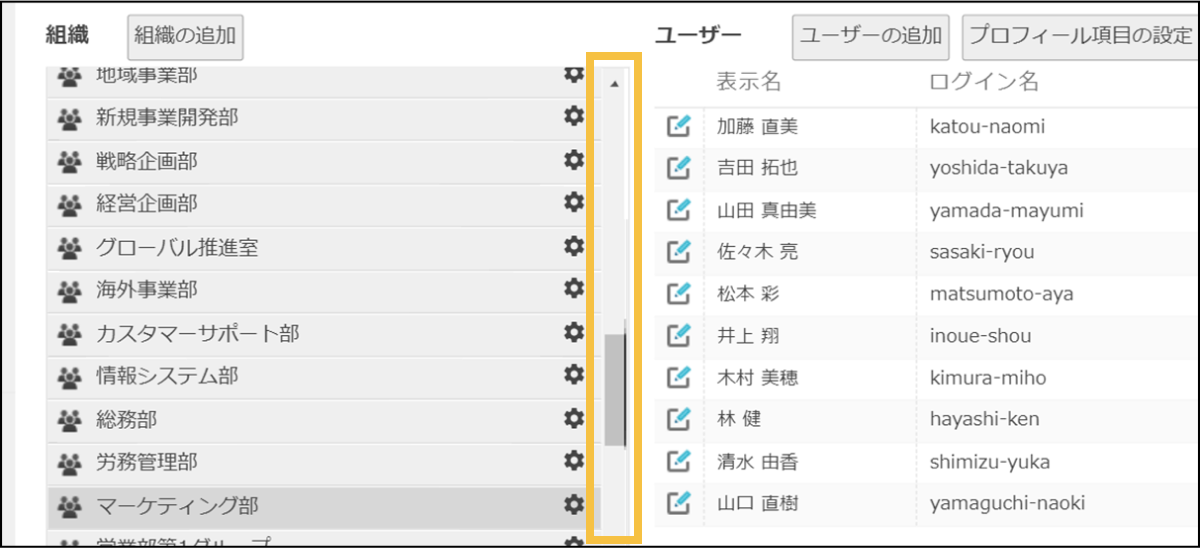
Task: Open プロフィール項目の設定 button
Action: coord(1080,37)
